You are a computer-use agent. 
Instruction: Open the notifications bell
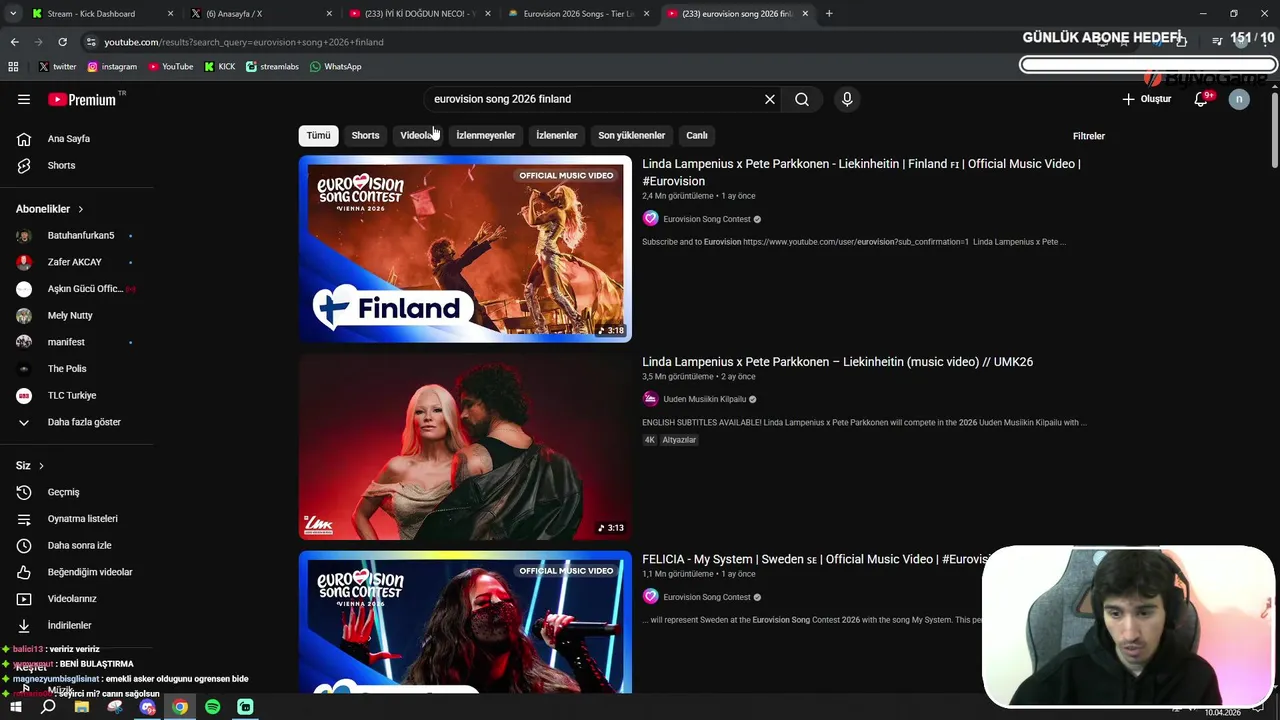click(1201, 99)
